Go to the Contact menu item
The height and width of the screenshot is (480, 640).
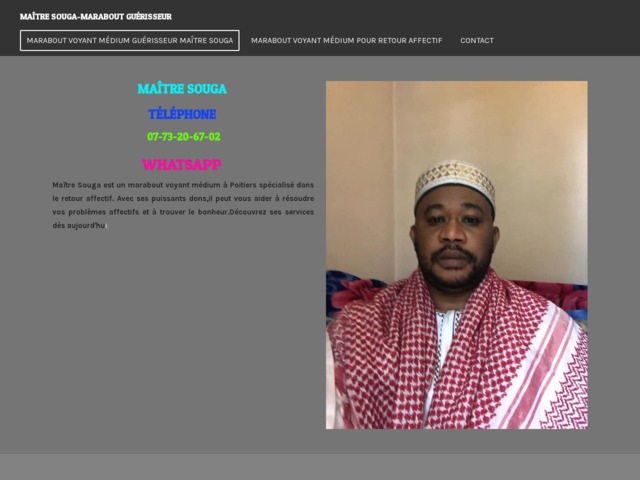coord(477,40)
